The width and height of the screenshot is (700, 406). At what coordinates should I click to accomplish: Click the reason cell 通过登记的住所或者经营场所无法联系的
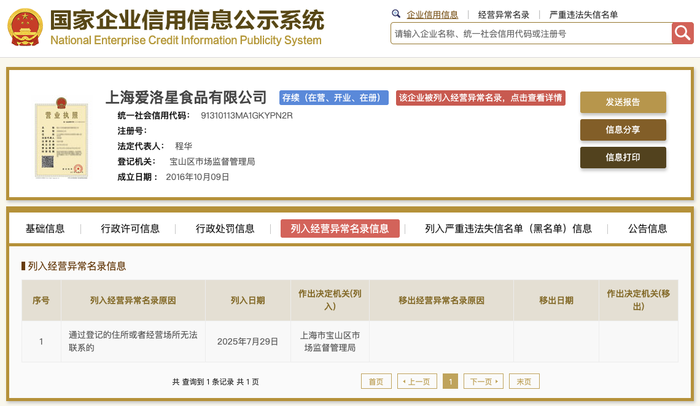point(133,341)
